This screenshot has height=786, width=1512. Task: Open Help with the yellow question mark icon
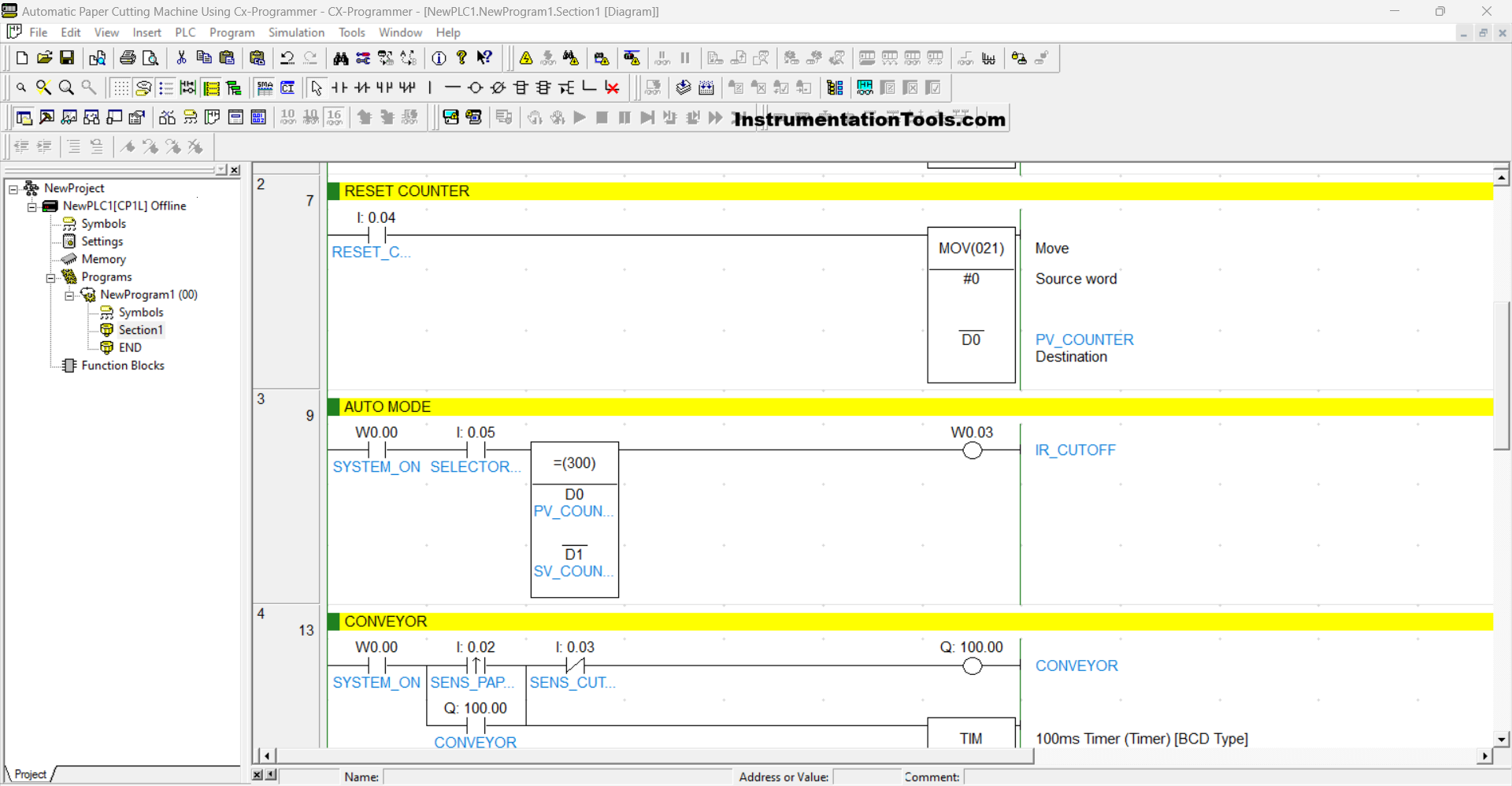462,57
